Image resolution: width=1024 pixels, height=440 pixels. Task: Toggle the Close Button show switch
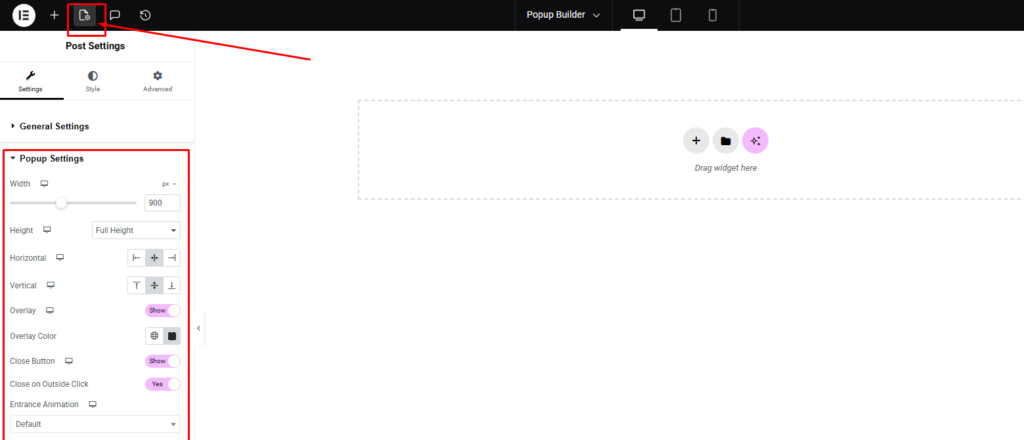pyautogui.click(x=163, y=361)
